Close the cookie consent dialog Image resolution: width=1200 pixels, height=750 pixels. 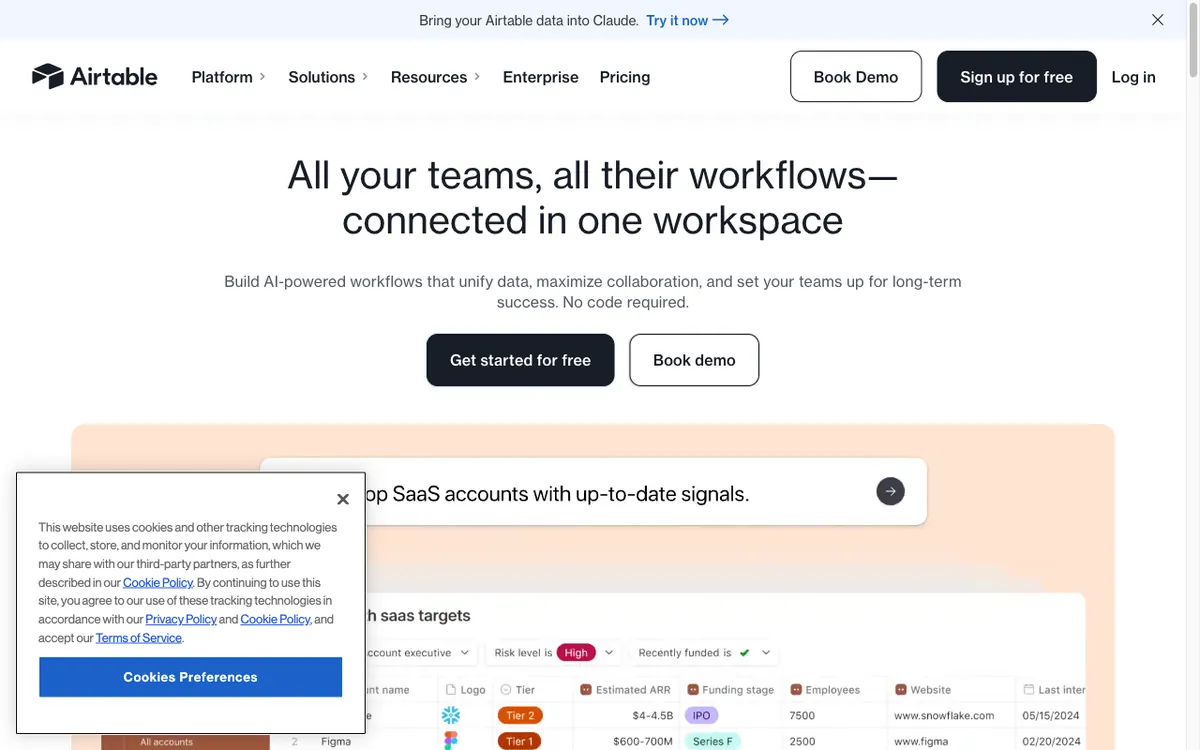[342, 499]
